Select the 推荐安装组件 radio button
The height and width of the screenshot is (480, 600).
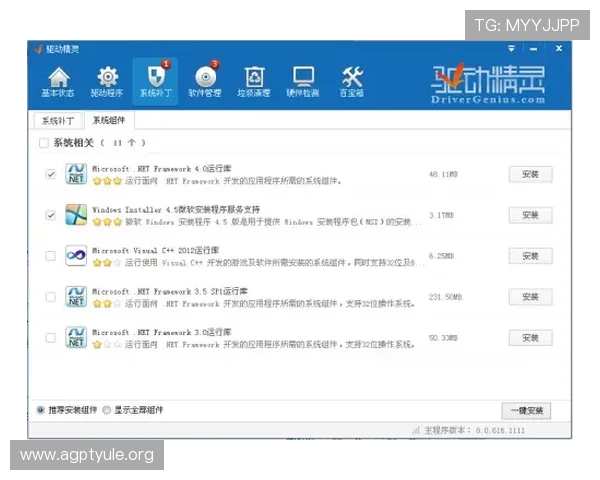coord(41,410)
